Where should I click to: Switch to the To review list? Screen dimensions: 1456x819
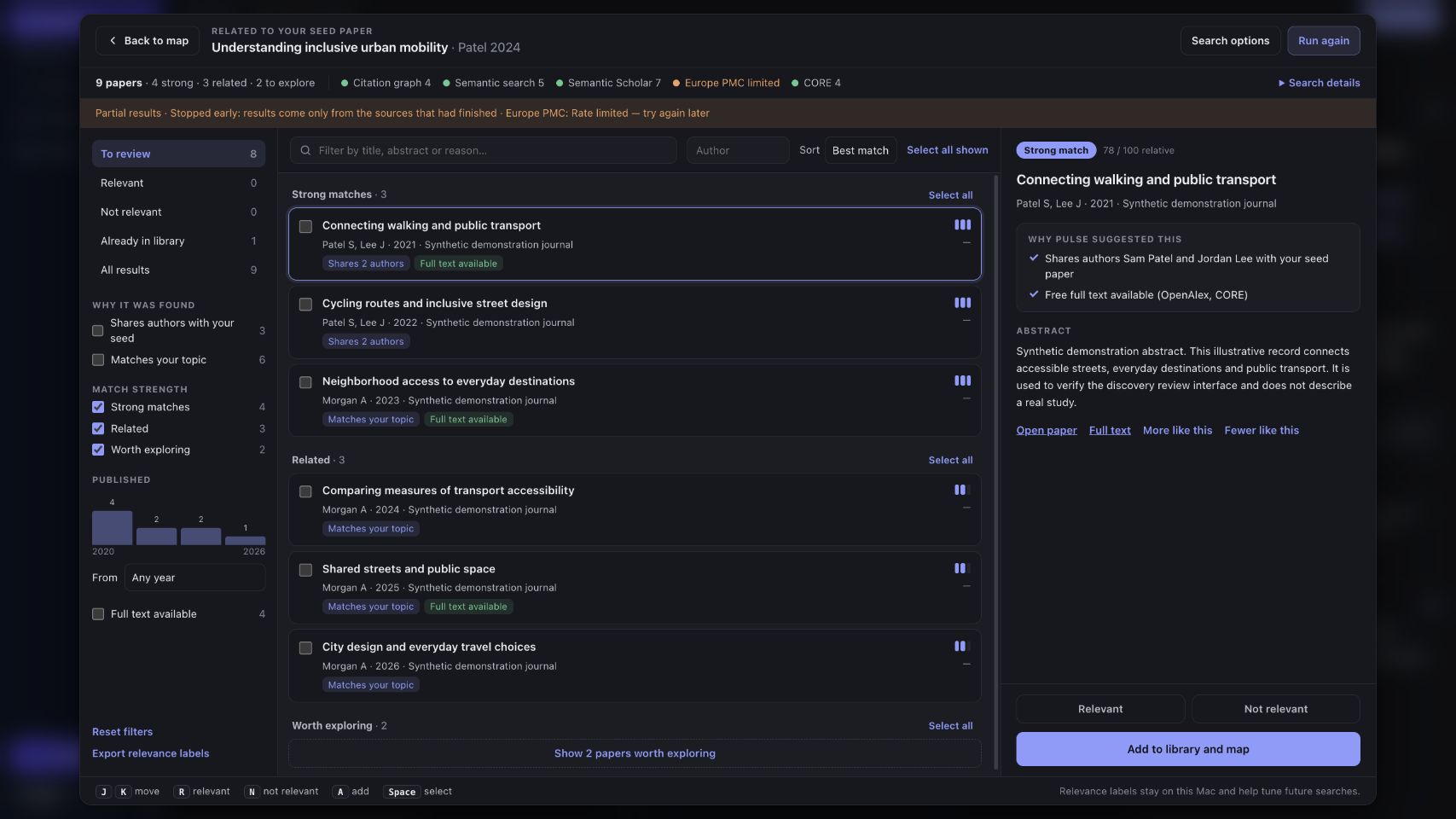[178, 154]
